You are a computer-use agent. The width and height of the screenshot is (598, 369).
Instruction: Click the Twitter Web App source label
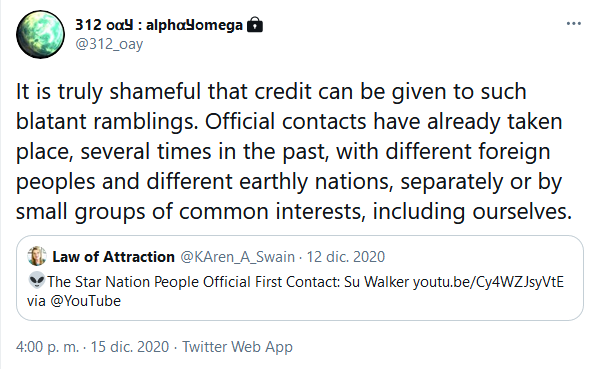click(237, 347)
